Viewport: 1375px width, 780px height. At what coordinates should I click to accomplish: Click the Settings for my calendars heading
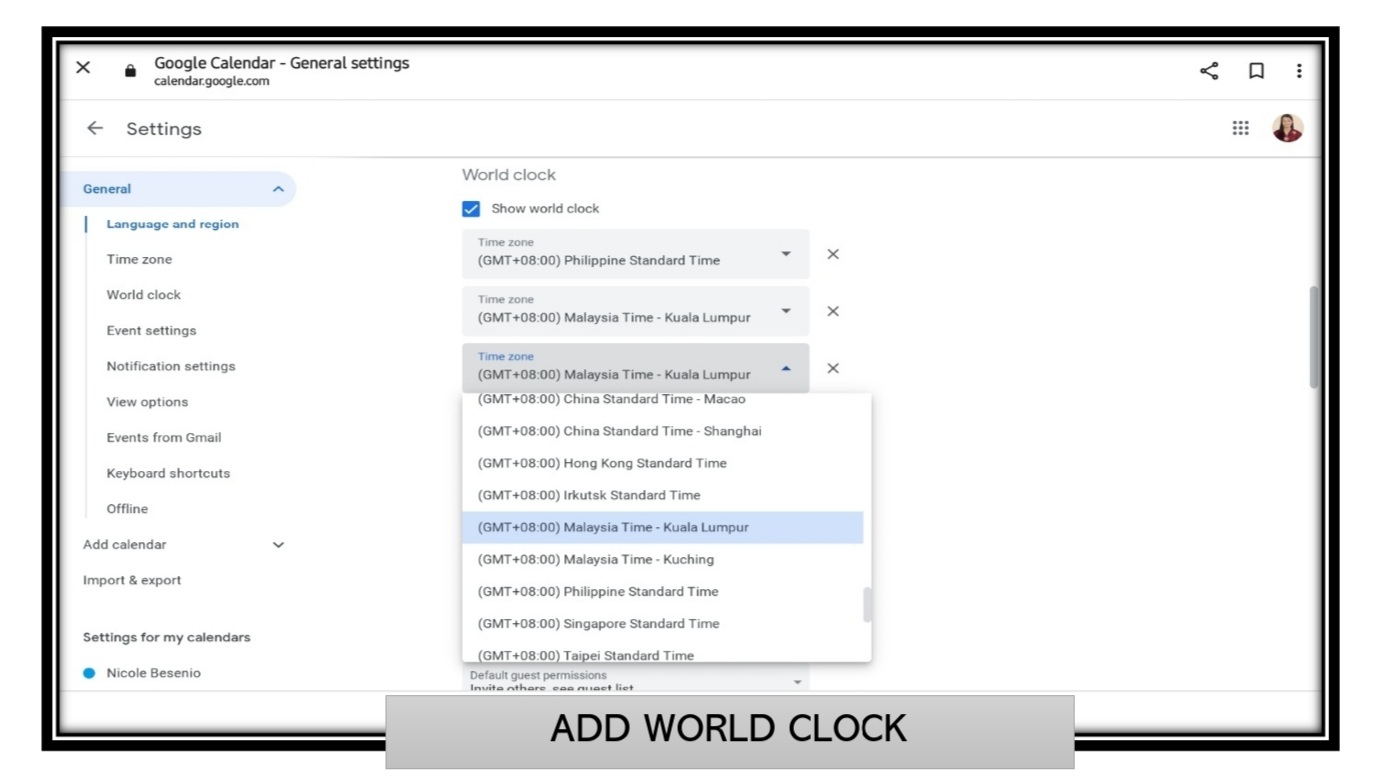point(167,637)
